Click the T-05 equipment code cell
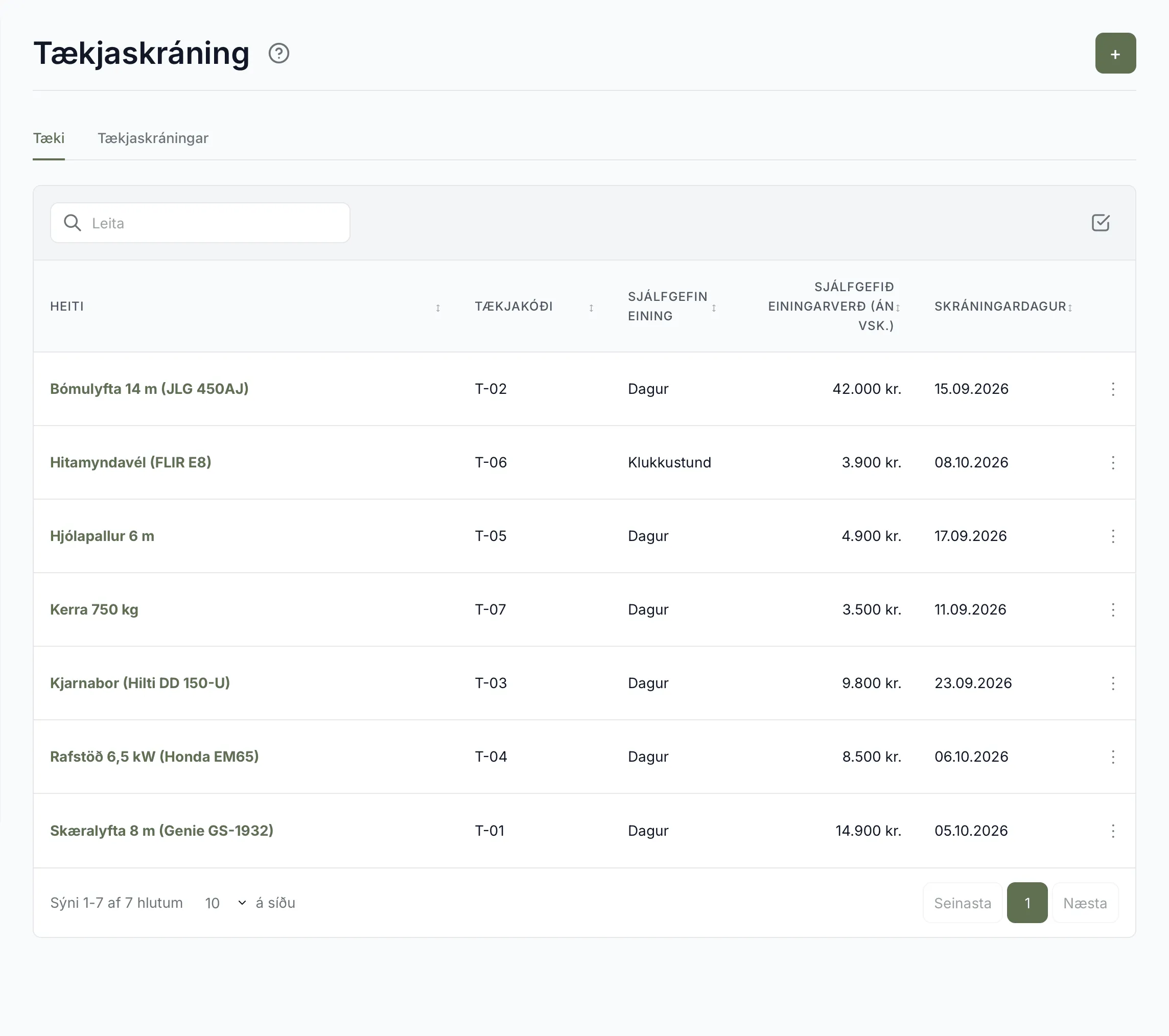The width and height of the screenshot is (1169, 1036). coord(490,536)
